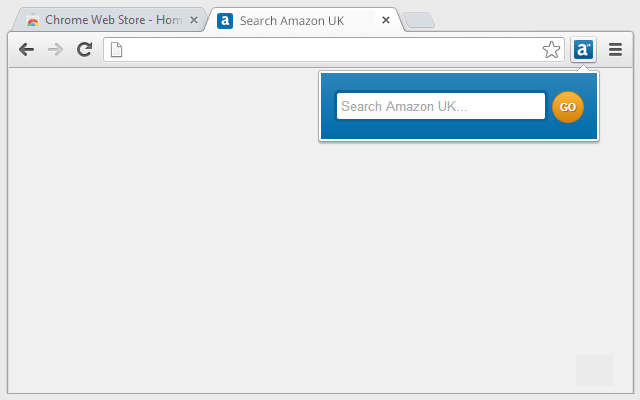
Task: Bookmark this page with the star icon
Action: [551, 50]
